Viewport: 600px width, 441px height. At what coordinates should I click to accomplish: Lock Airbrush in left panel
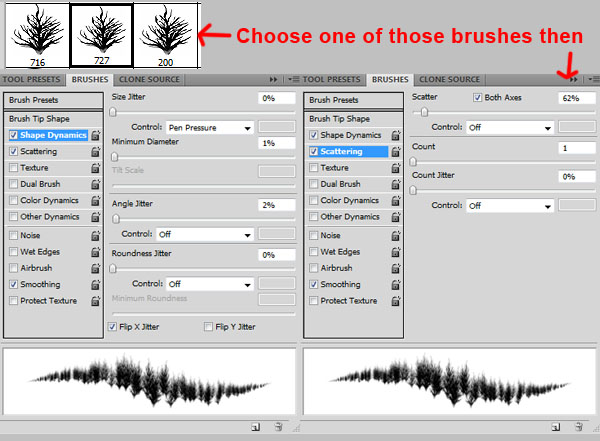(x=96, y=268)
